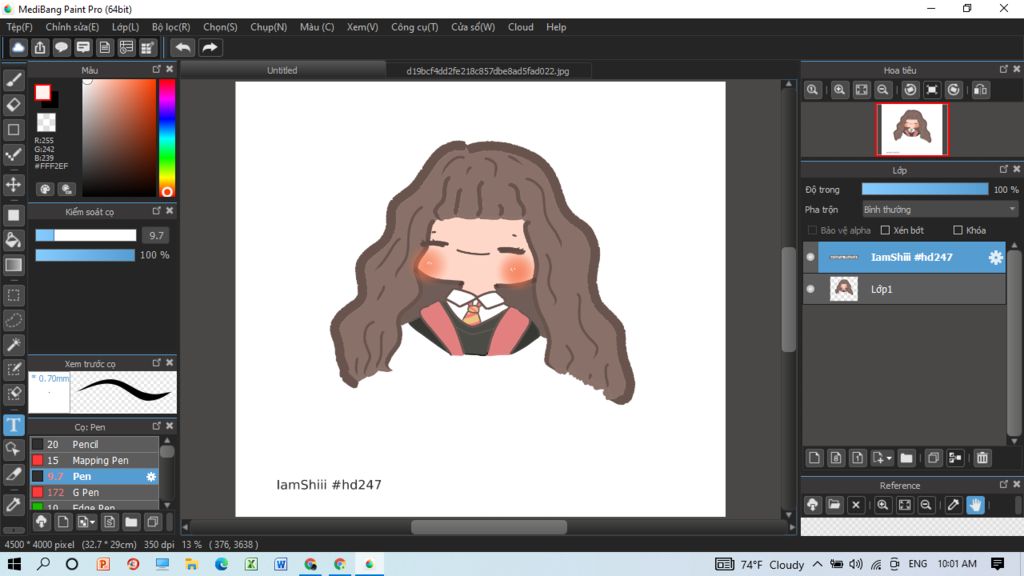Delete layer with trash icon

(x=982, y=458)
